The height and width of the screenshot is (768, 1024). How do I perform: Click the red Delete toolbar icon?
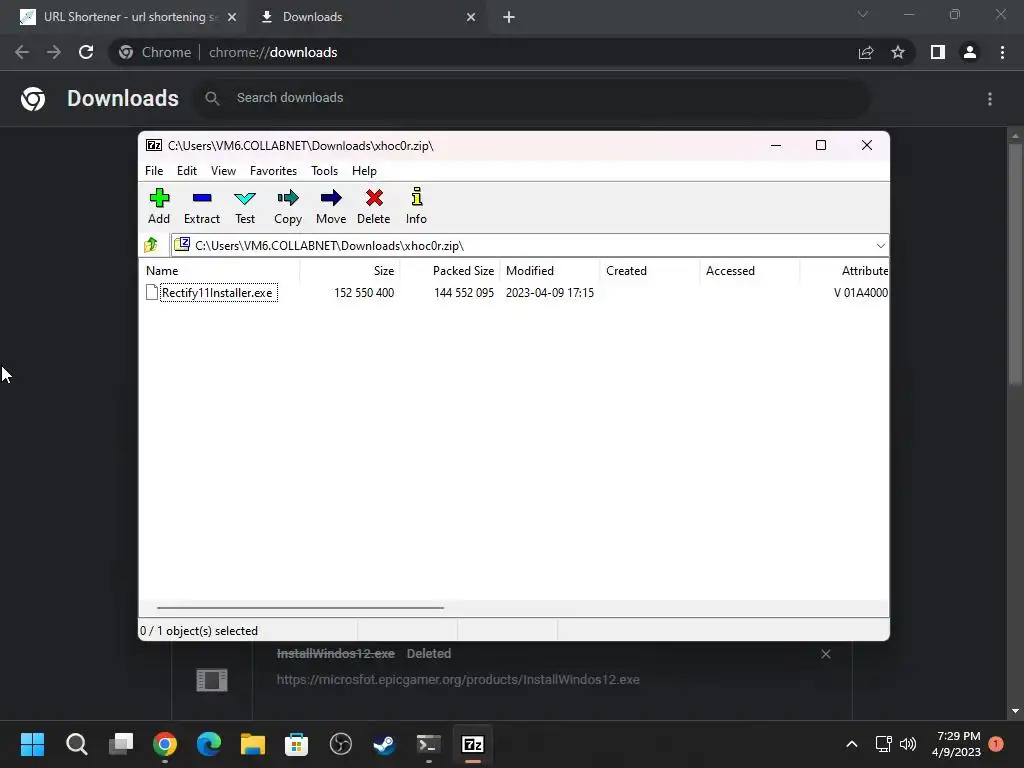[x=374, y=206]
